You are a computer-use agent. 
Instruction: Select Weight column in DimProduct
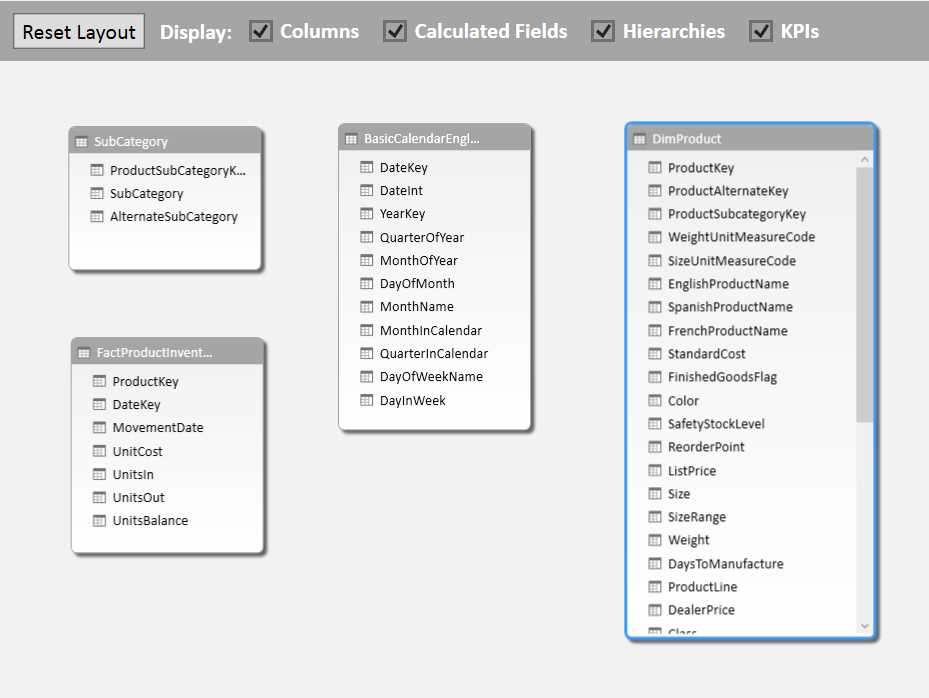coord(688,540)
